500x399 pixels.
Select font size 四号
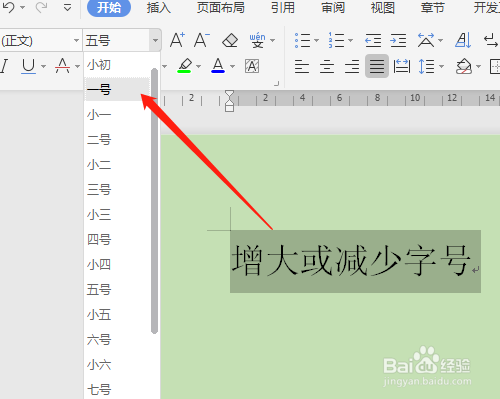pos(117,239)
